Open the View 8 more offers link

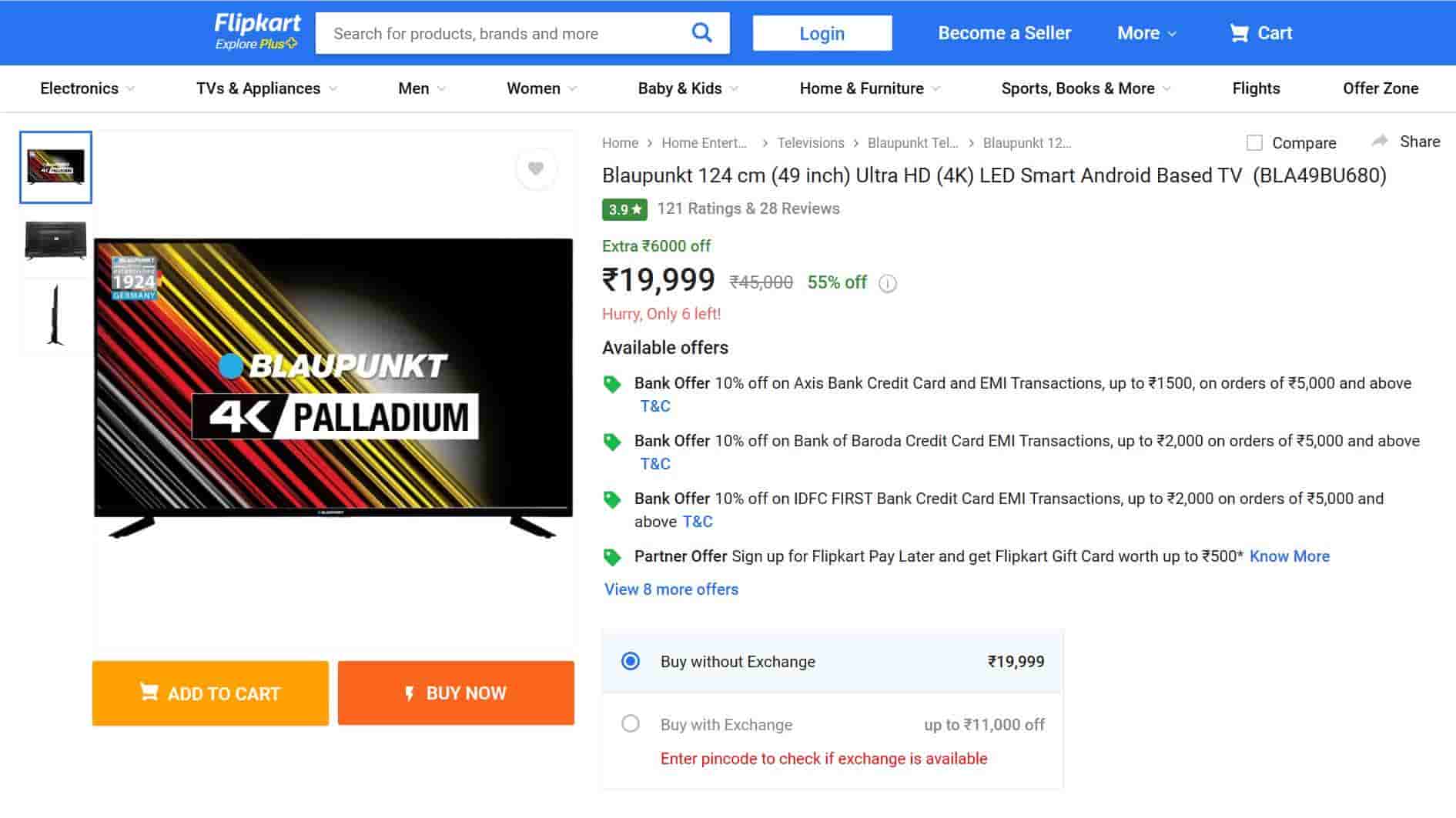coord(671,589)
